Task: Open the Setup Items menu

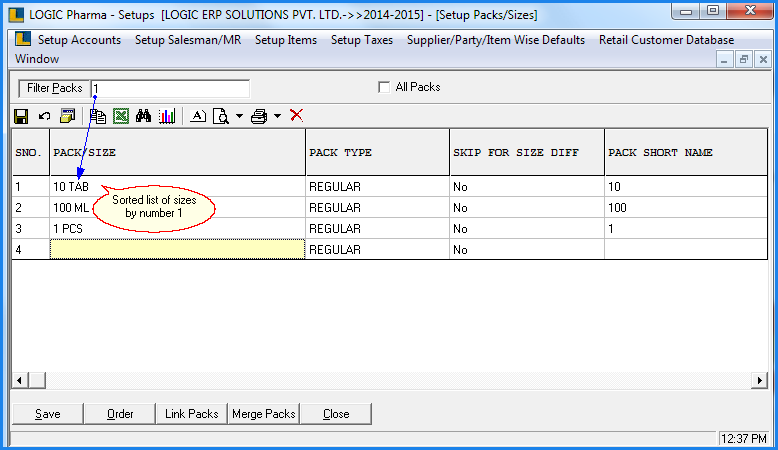Action: [x=286, y=40]
